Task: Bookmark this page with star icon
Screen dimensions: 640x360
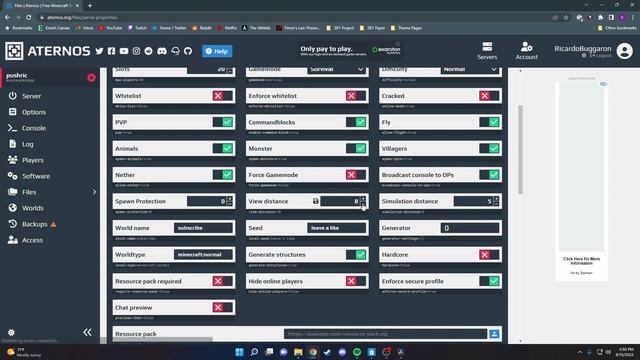Action: 566,18
